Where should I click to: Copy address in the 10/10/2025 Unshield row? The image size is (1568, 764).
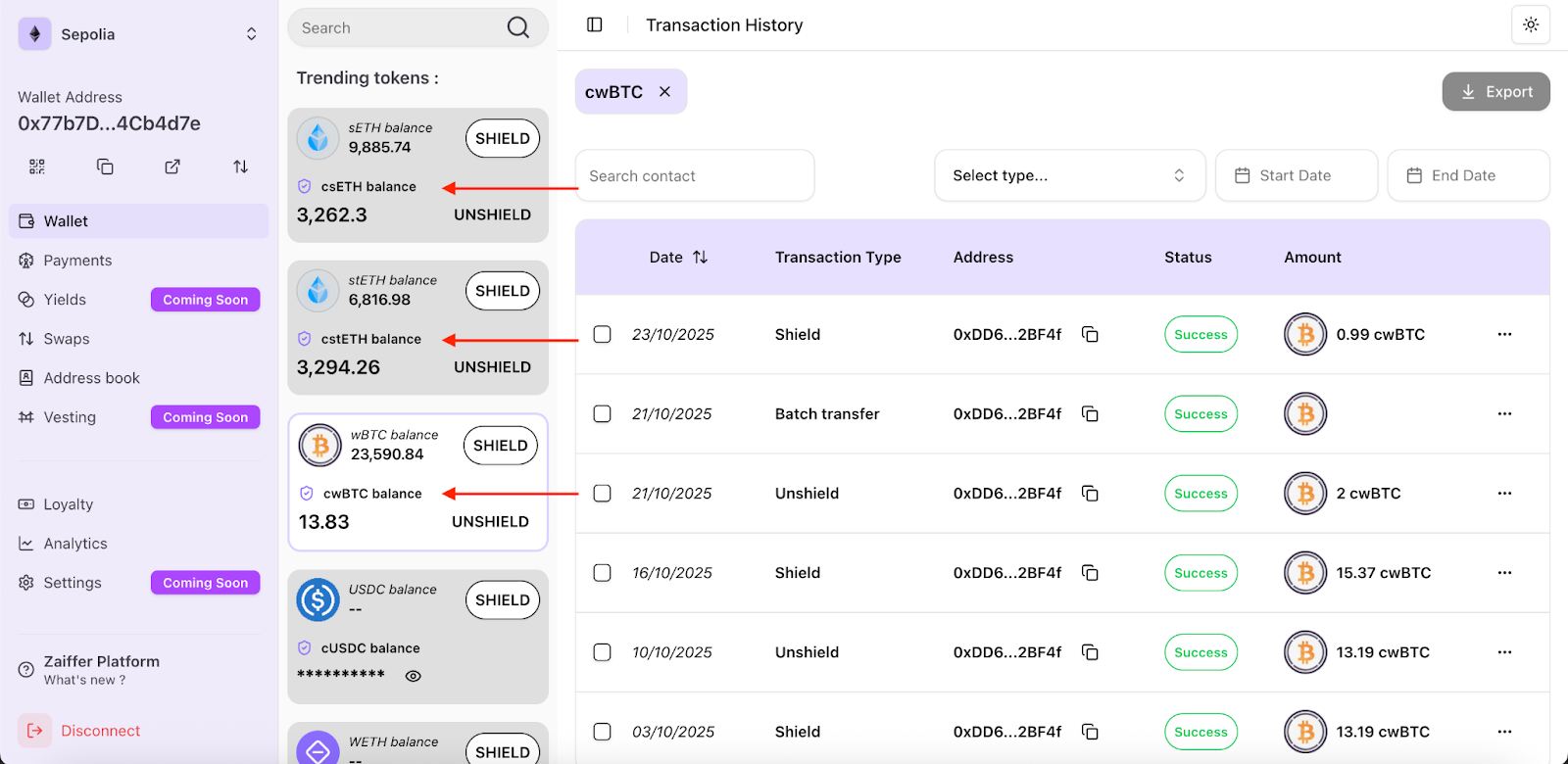[1090, 651]
